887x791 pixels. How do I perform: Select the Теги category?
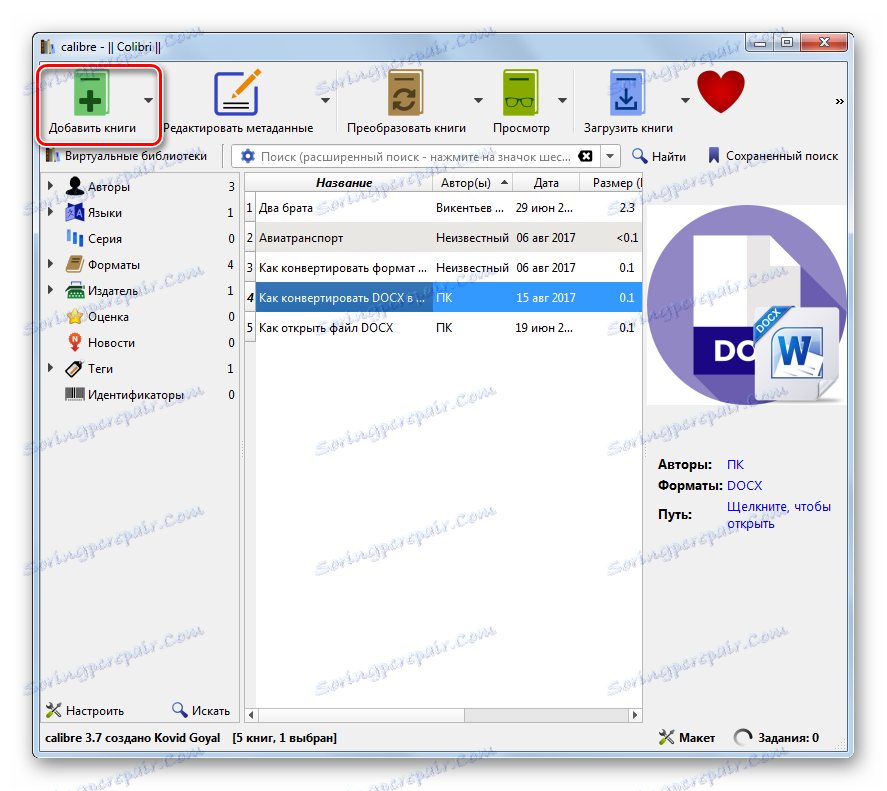click(100, 369)
